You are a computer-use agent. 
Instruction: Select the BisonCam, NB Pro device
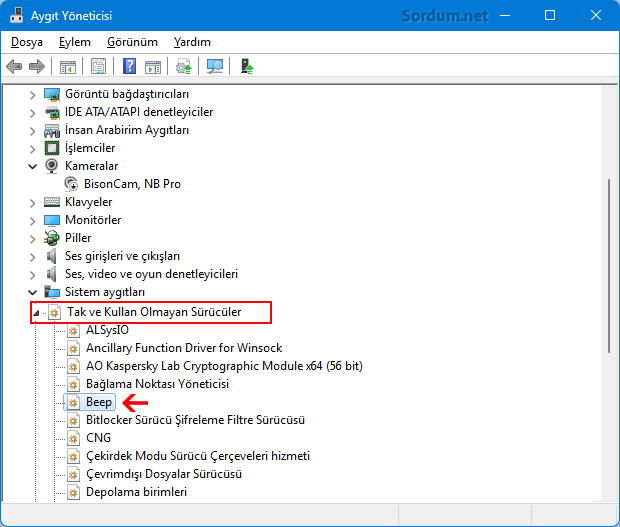132,184
